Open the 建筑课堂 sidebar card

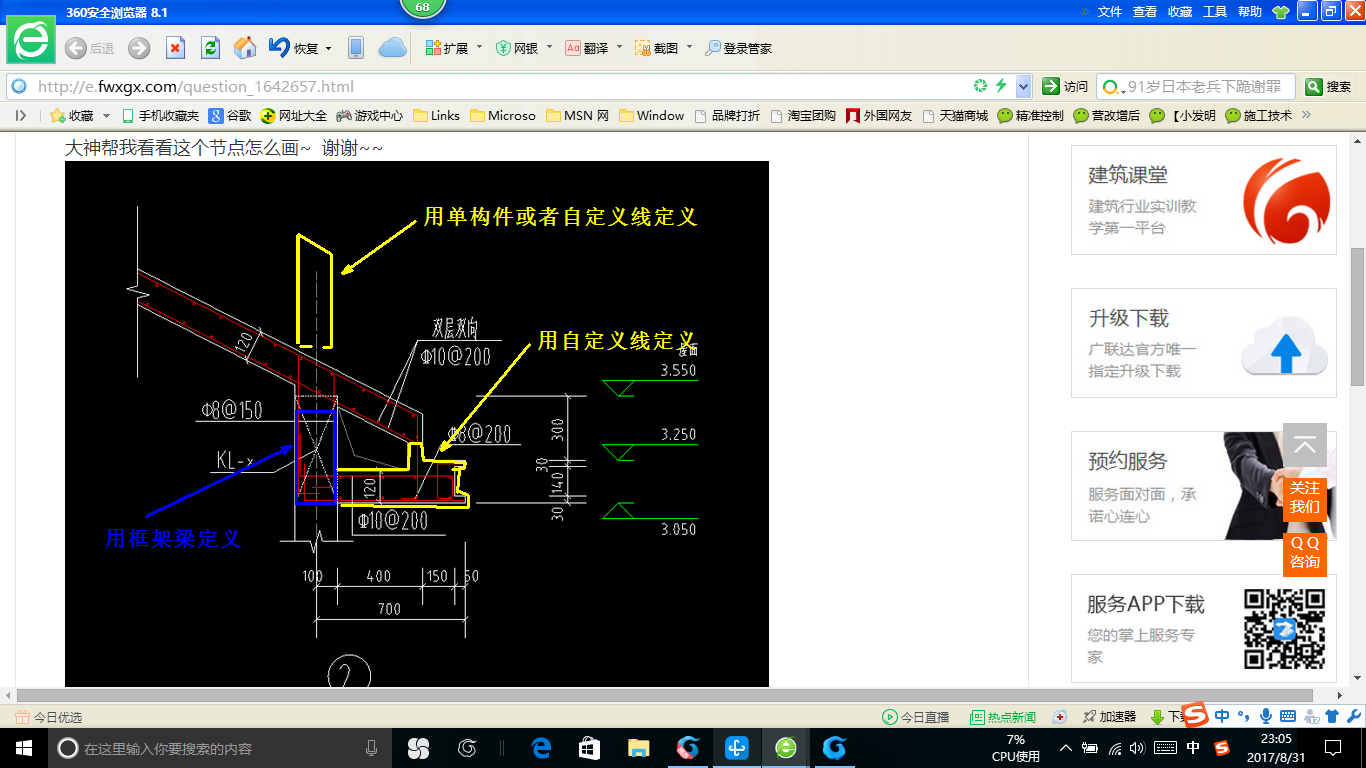point(1204,200)
